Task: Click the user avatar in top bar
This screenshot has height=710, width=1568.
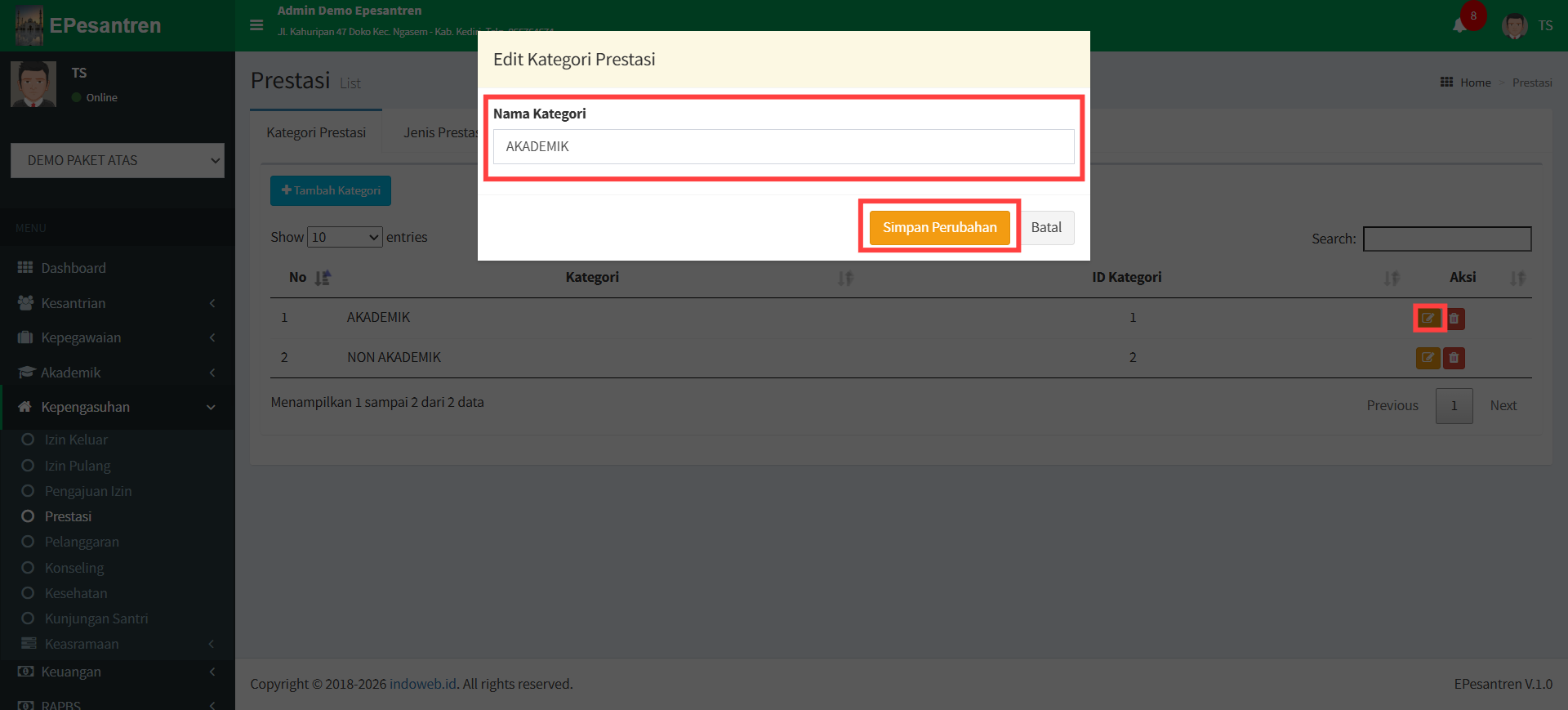Action: click(1515, 25)
